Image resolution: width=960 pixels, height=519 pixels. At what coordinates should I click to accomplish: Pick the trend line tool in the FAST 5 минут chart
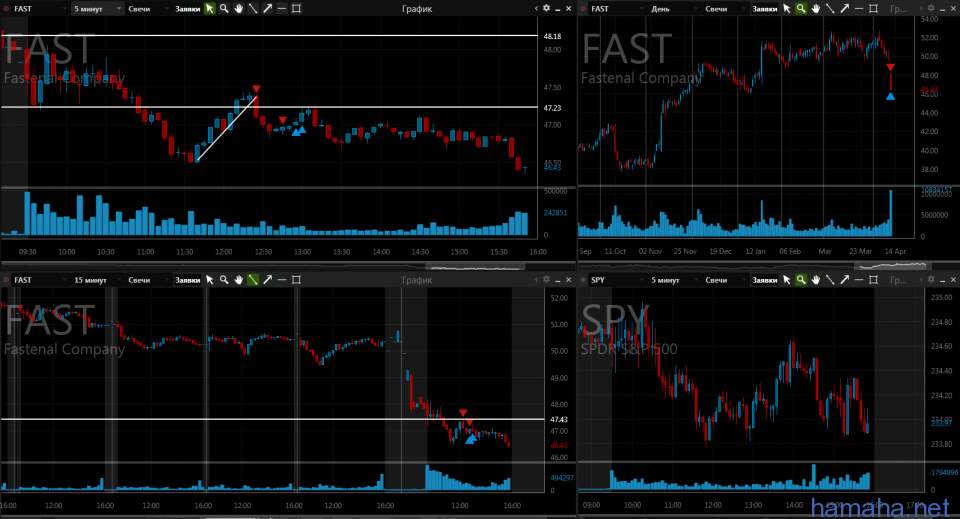[x=253, y=9]
